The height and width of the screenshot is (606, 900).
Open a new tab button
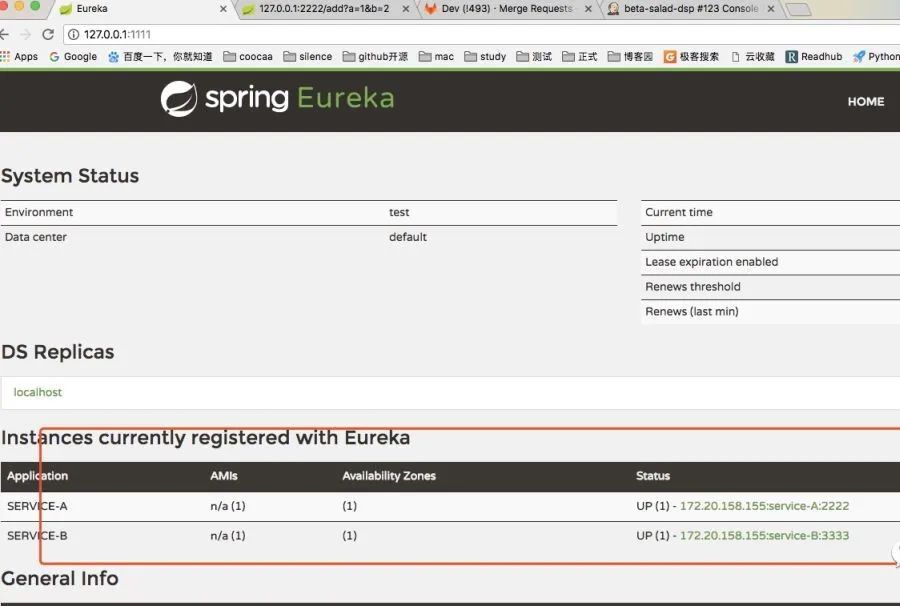point(798,9)
